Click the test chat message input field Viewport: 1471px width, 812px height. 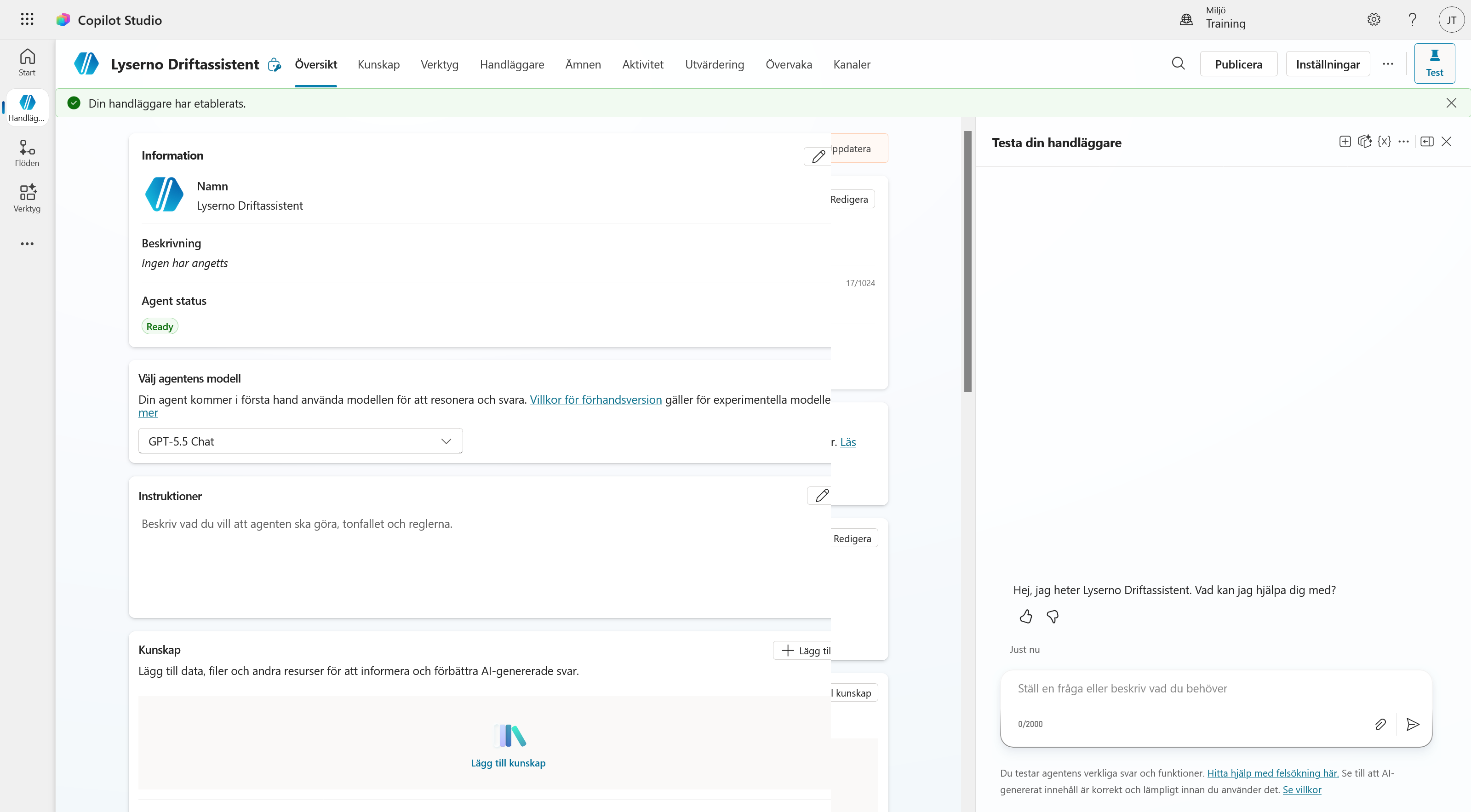pyautogui.click(x=1215, y=689)
